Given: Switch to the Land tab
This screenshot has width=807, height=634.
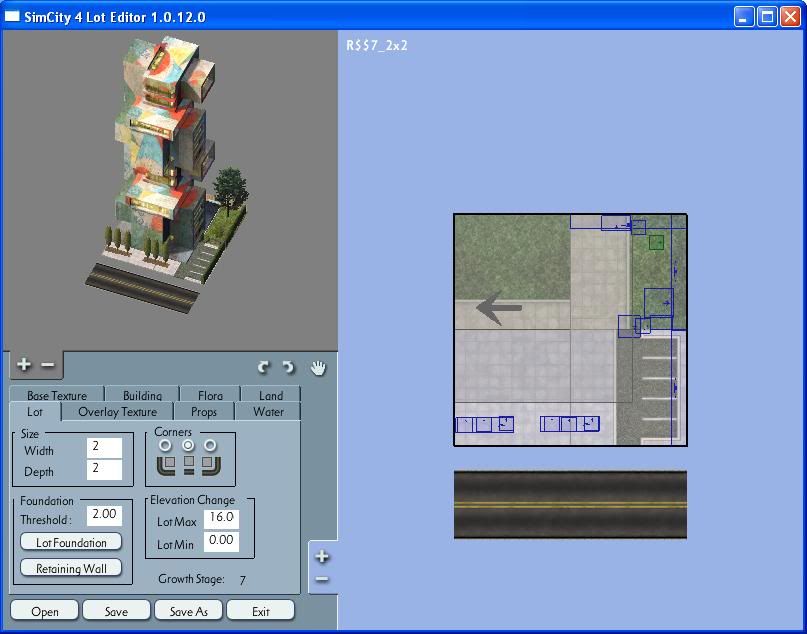Looking at the screenshot, I should [271, 395].
